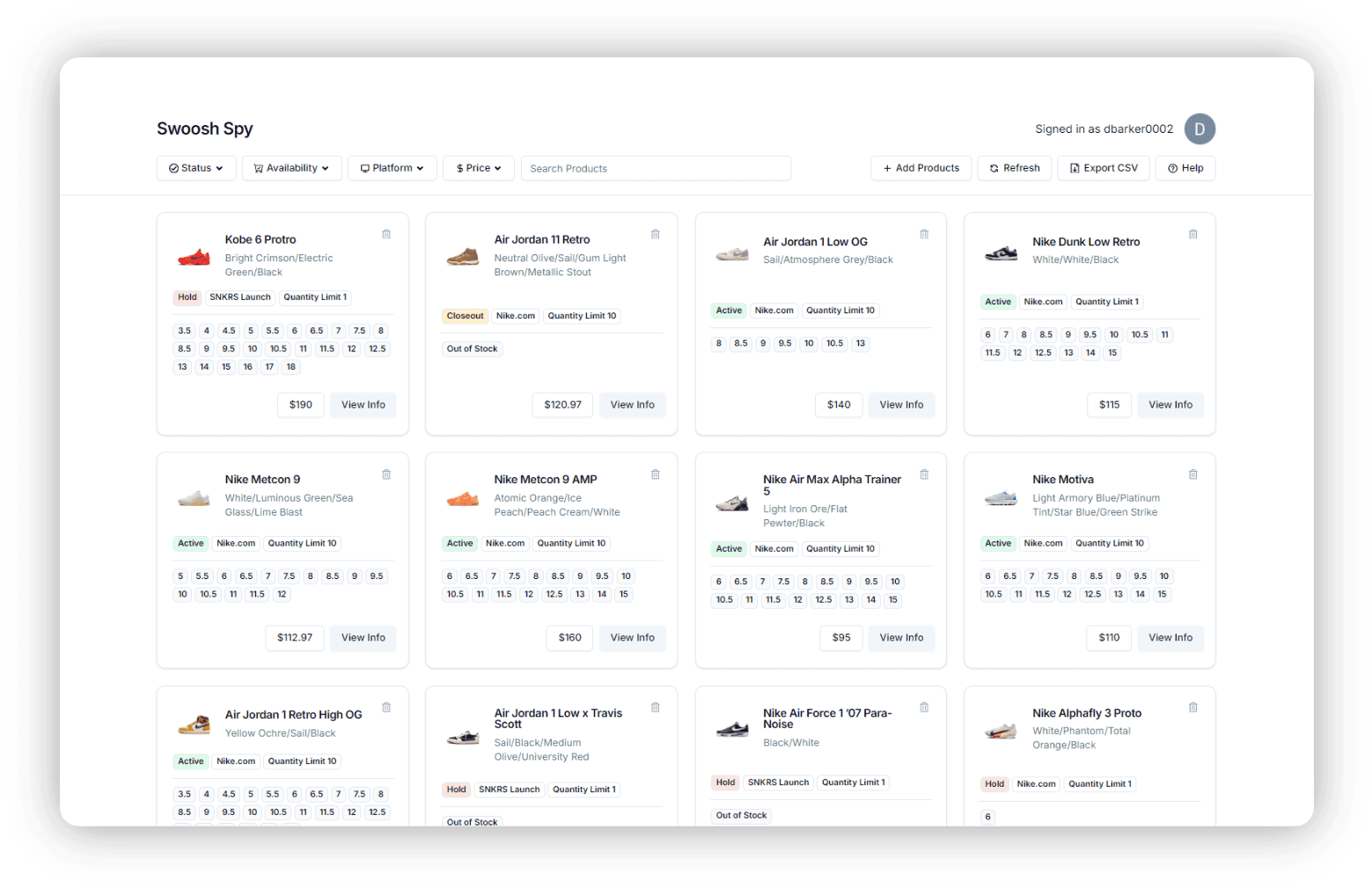Click the Air Jordan 1 Retro High OG thumbnail
The width and height of the screenshot is (1372, 895).
tap(194, 725)
